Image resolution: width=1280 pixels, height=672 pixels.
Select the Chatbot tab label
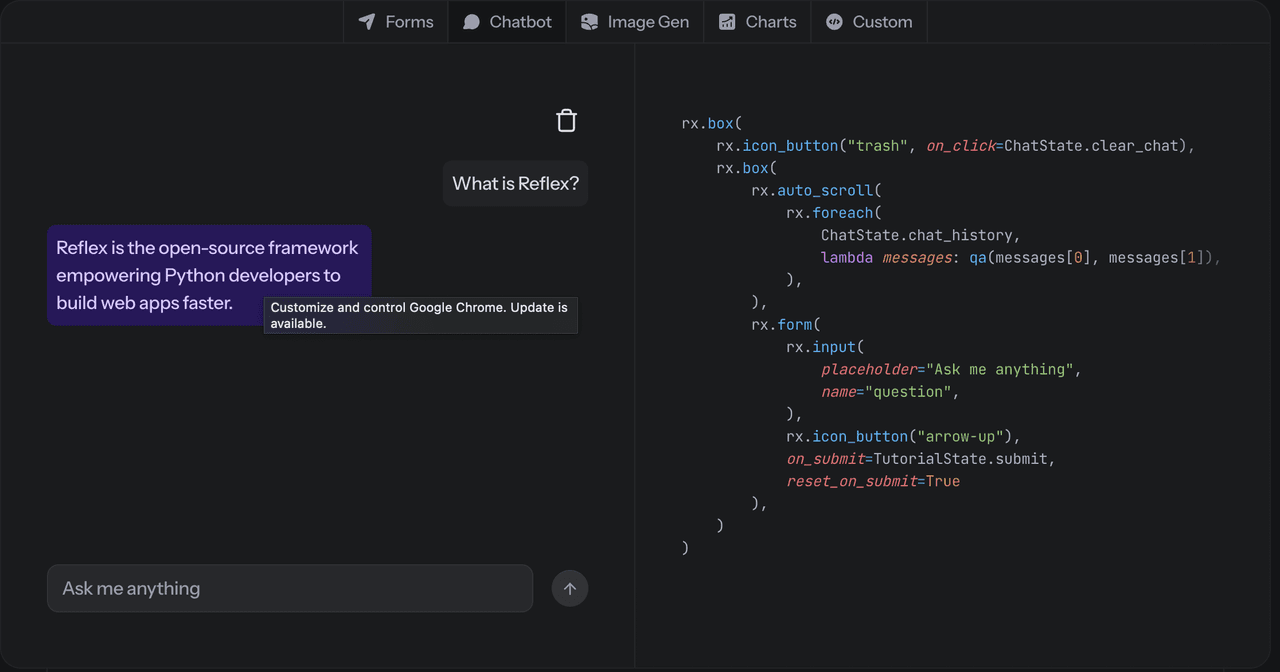(x=520, y=22)
